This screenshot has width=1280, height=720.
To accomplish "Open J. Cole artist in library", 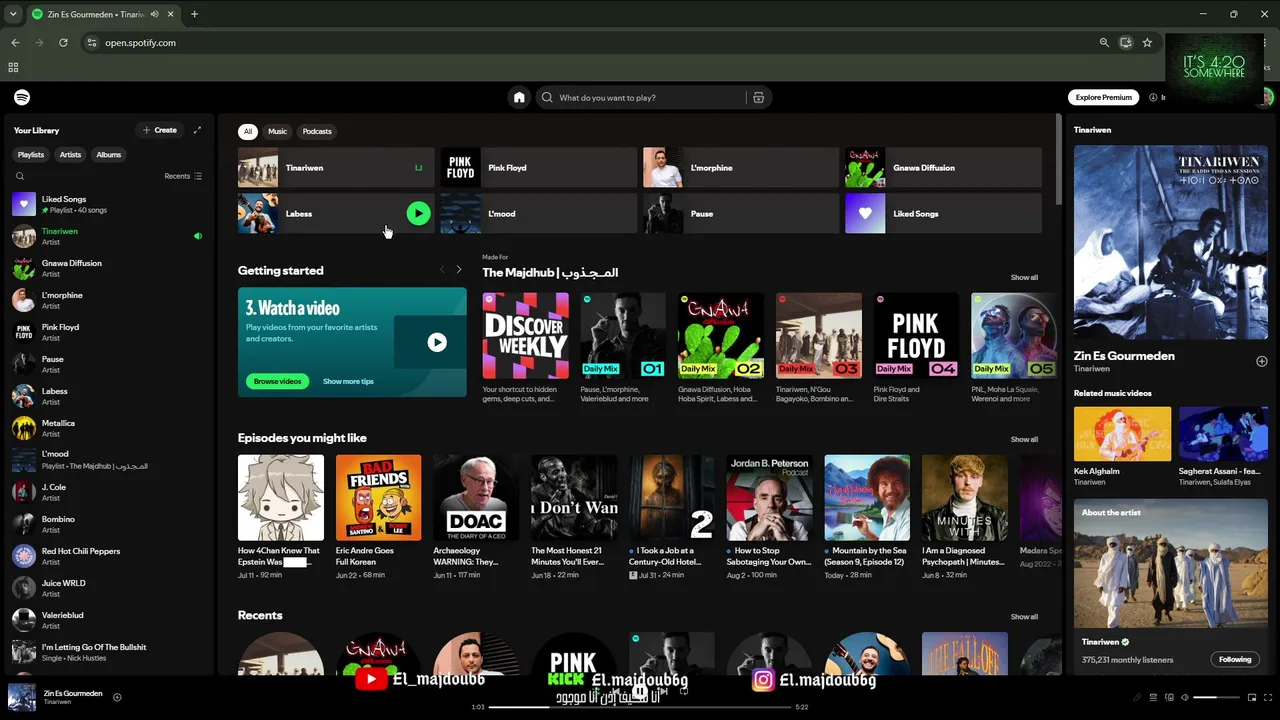I will [x=107, y=492].
